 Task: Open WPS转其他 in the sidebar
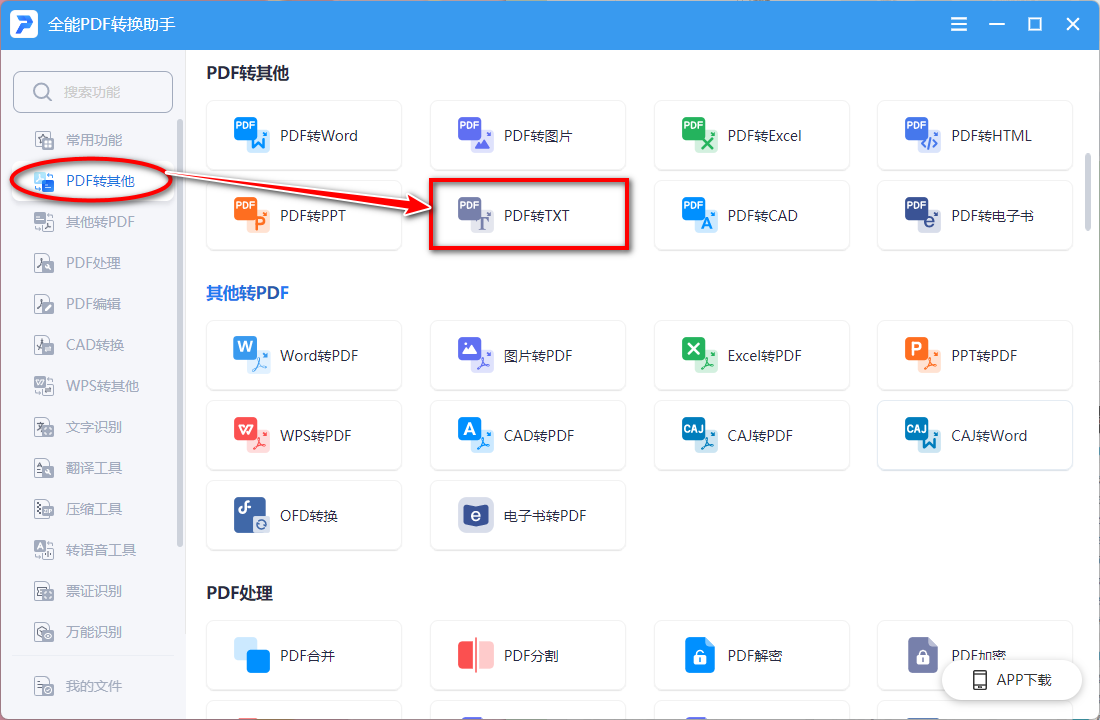93,386
